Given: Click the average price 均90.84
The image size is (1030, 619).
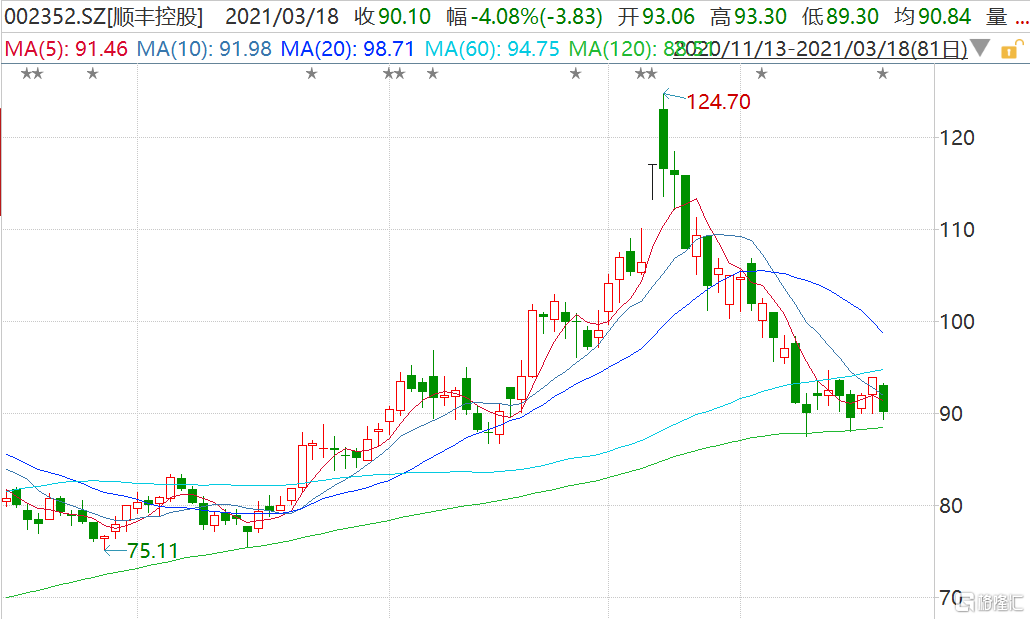Looking at the screenshot, I should click(932, 16).
